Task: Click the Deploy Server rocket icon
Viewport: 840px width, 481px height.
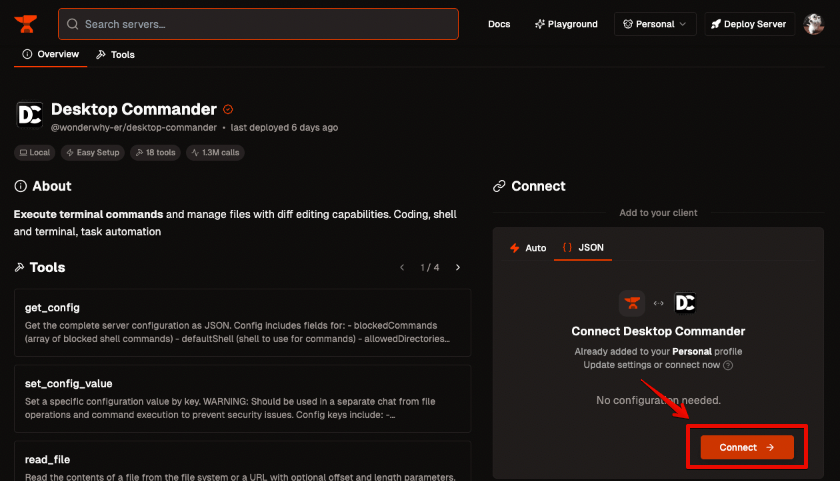Action: (716, 24)
